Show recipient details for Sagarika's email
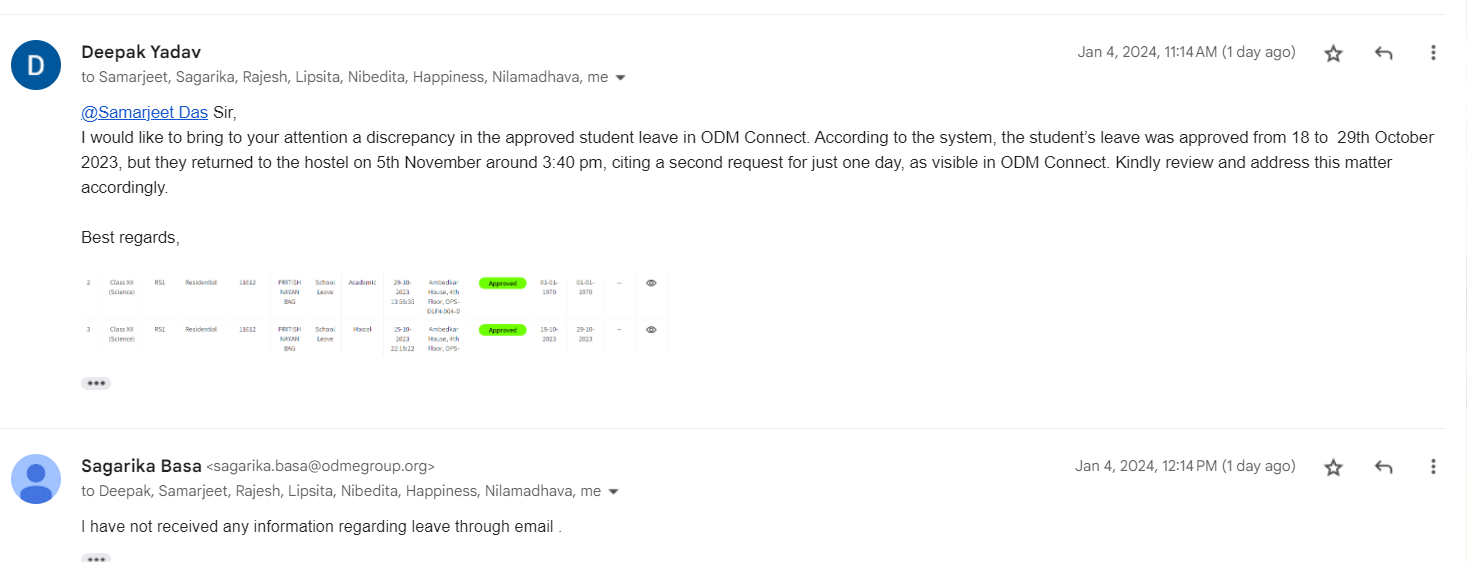Screen dimensions: 1467x562 pyautogui.click(x=613, y=492)
